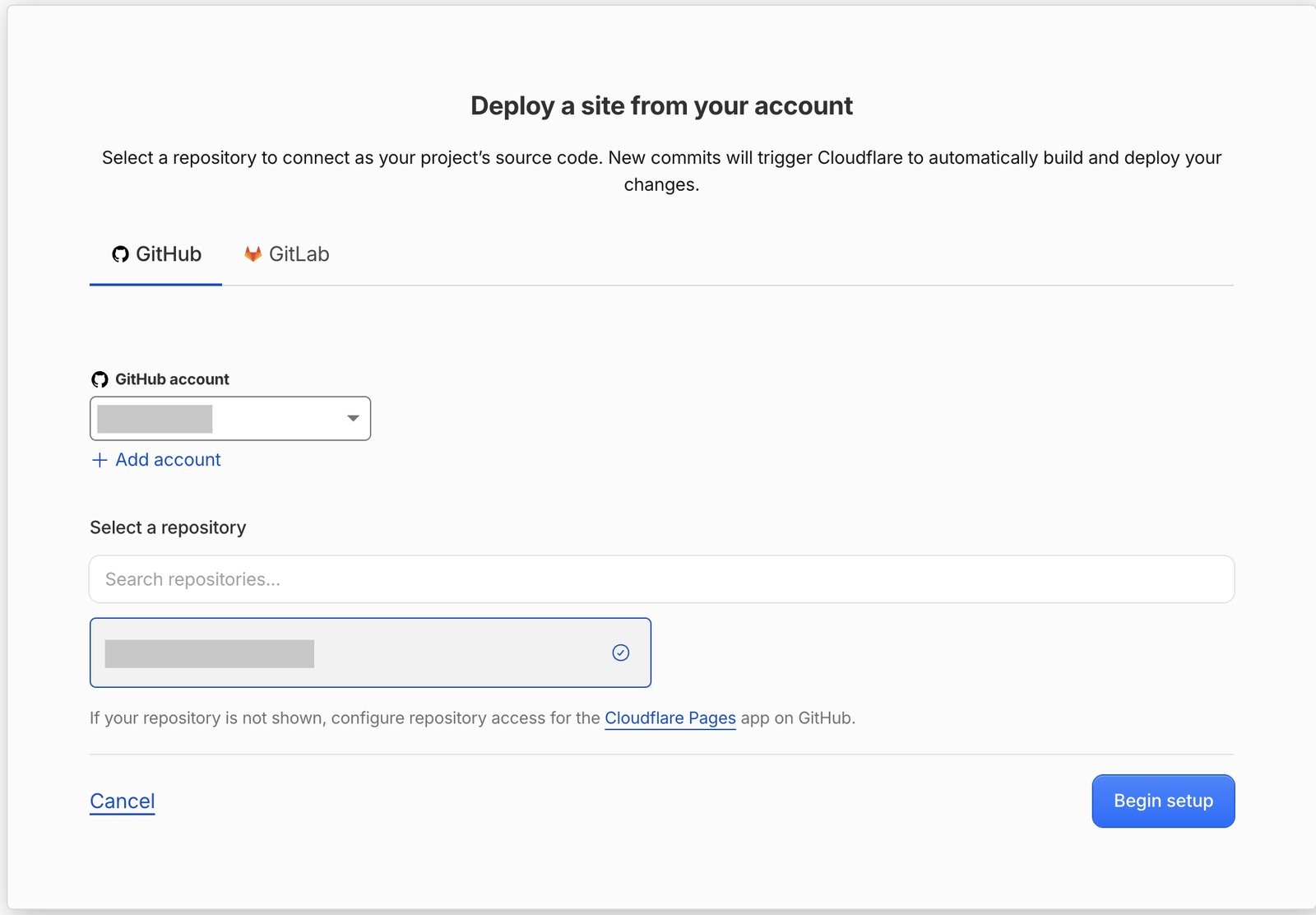Click the GitLab fox logo icon
This screenshot has height=915, width=1316.
(253, 254)
